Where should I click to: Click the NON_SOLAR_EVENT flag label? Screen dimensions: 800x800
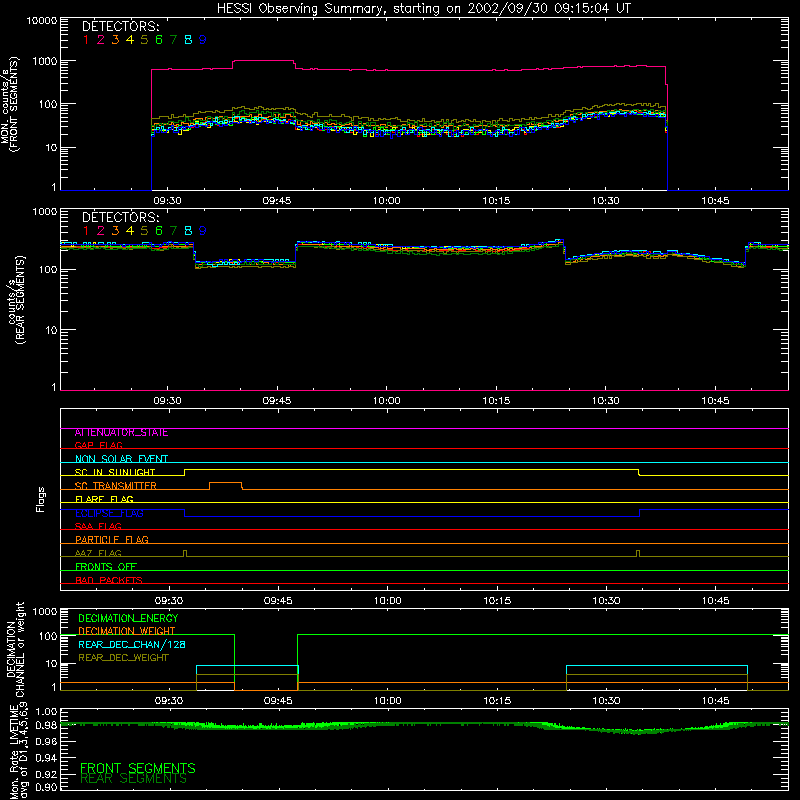tap(121, 459)
